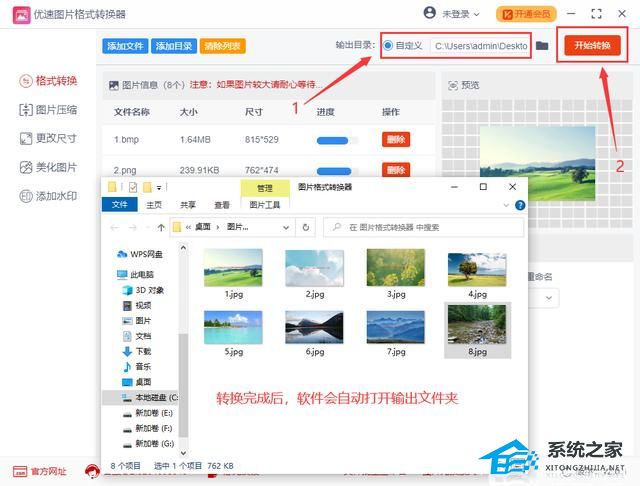640x486 pixels.
Task: Open the dropdown under 重命名 in converter
Action: click(549, 298)
